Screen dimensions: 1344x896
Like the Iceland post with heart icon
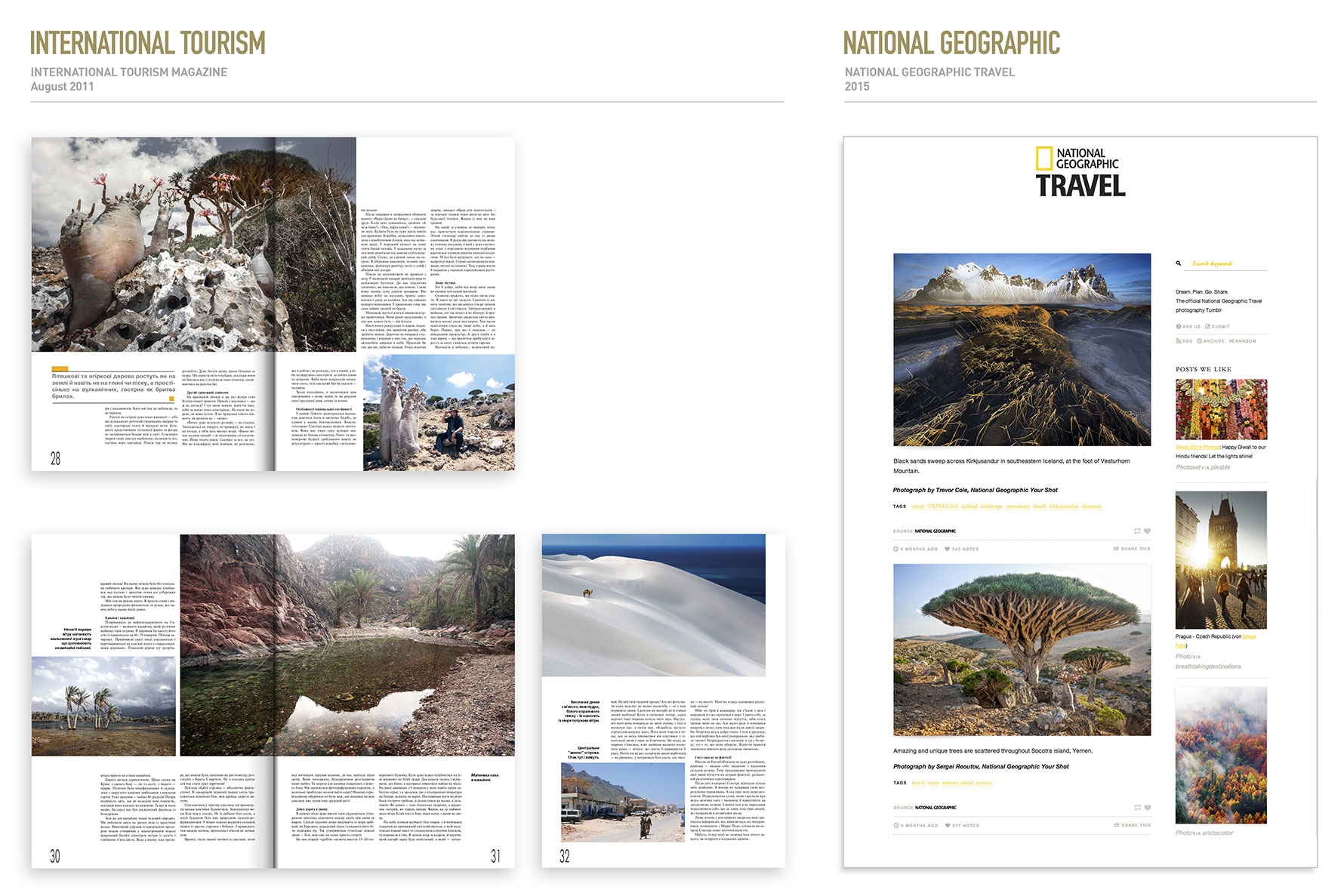click(x=1147, y=531)
